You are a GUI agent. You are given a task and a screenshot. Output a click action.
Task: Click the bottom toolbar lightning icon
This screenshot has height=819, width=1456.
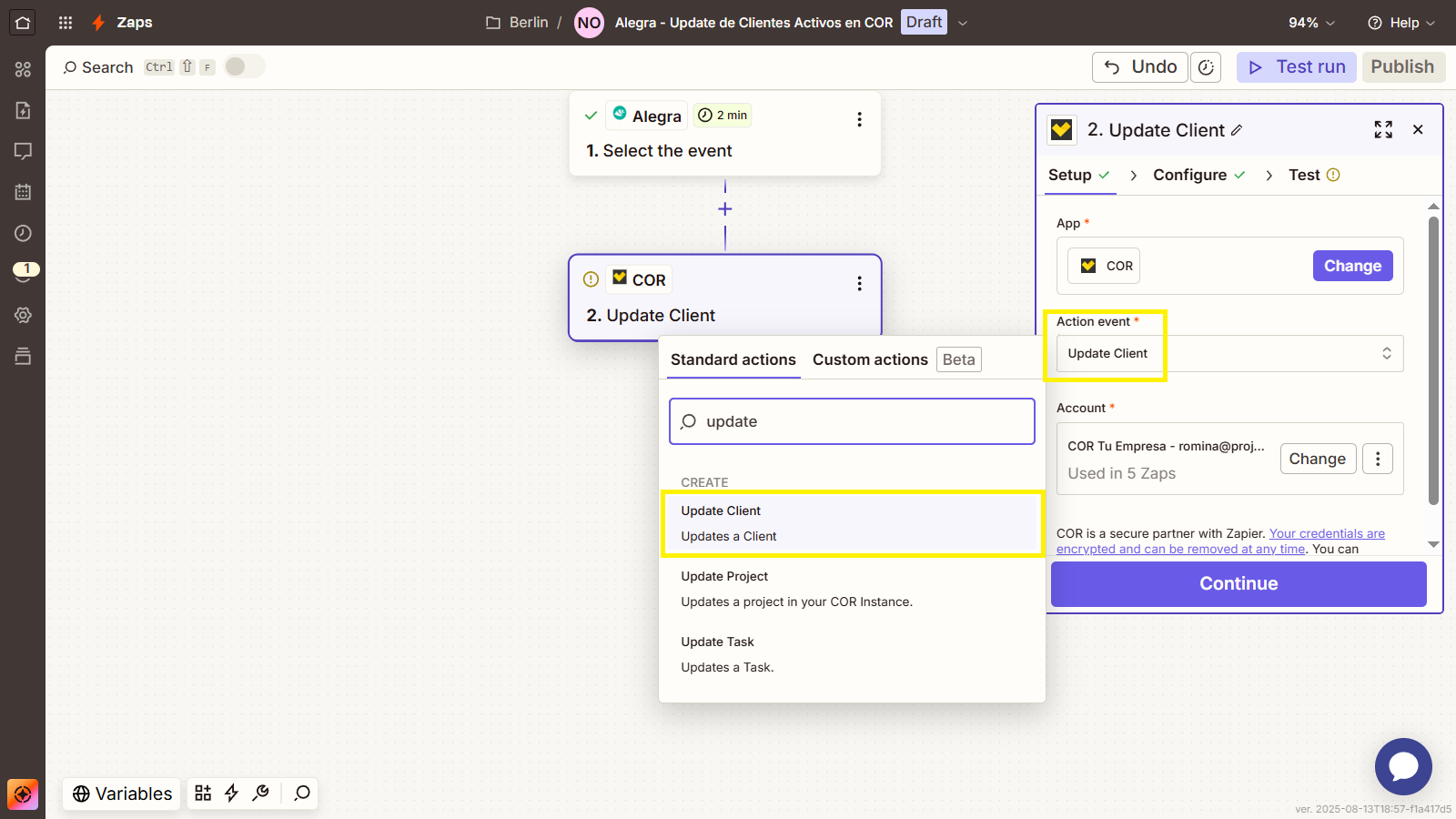[x=231, y=794]
